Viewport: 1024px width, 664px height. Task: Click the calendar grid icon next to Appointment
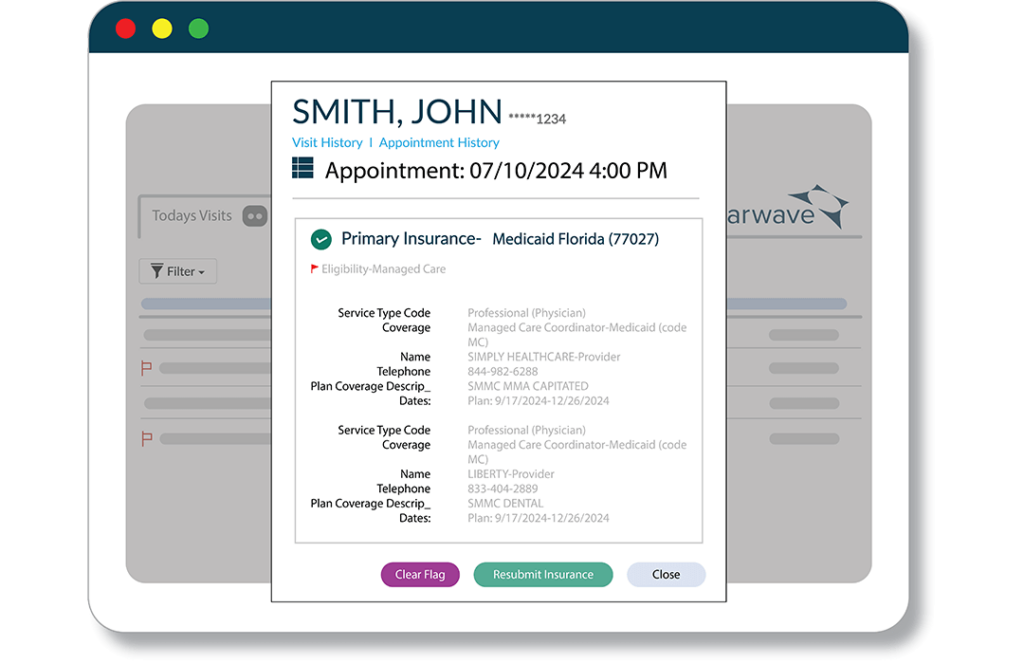point(303,168)
